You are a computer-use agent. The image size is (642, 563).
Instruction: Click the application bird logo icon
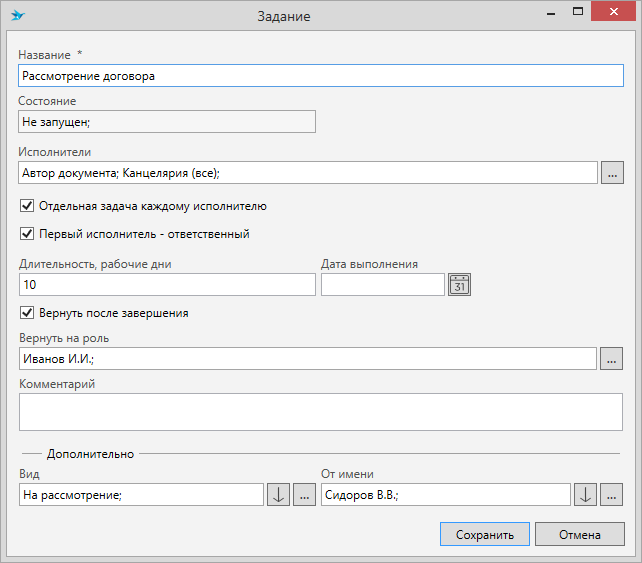(x=18, y=16)
